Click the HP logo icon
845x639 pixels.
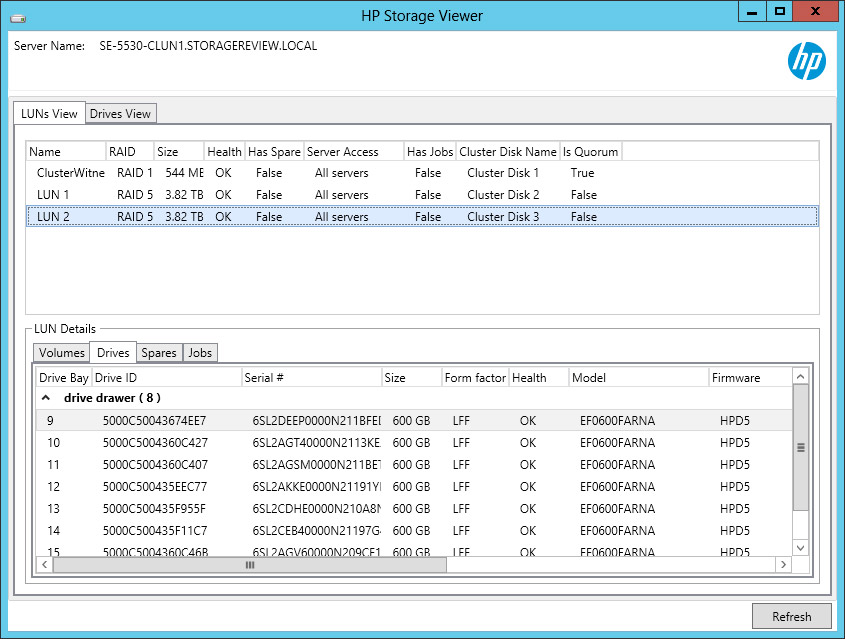coord(806,61)
